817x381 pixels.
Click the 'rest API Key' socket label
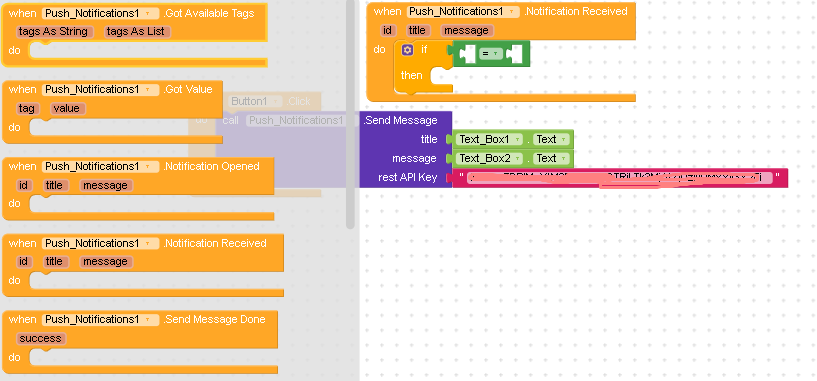tap(407, 178)
